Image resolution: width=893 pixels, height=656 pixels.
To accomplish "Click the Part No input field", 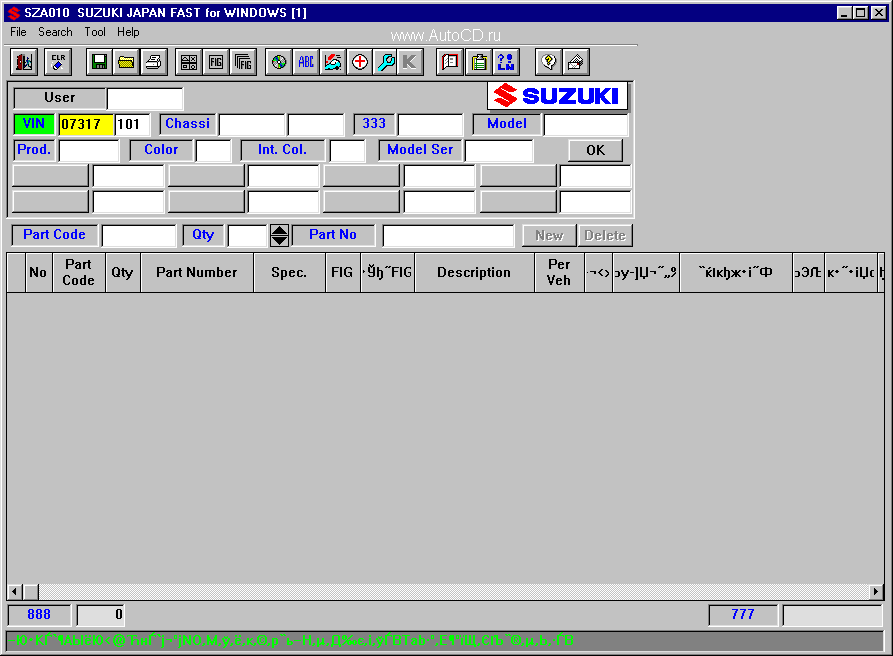I will [449, 235].
